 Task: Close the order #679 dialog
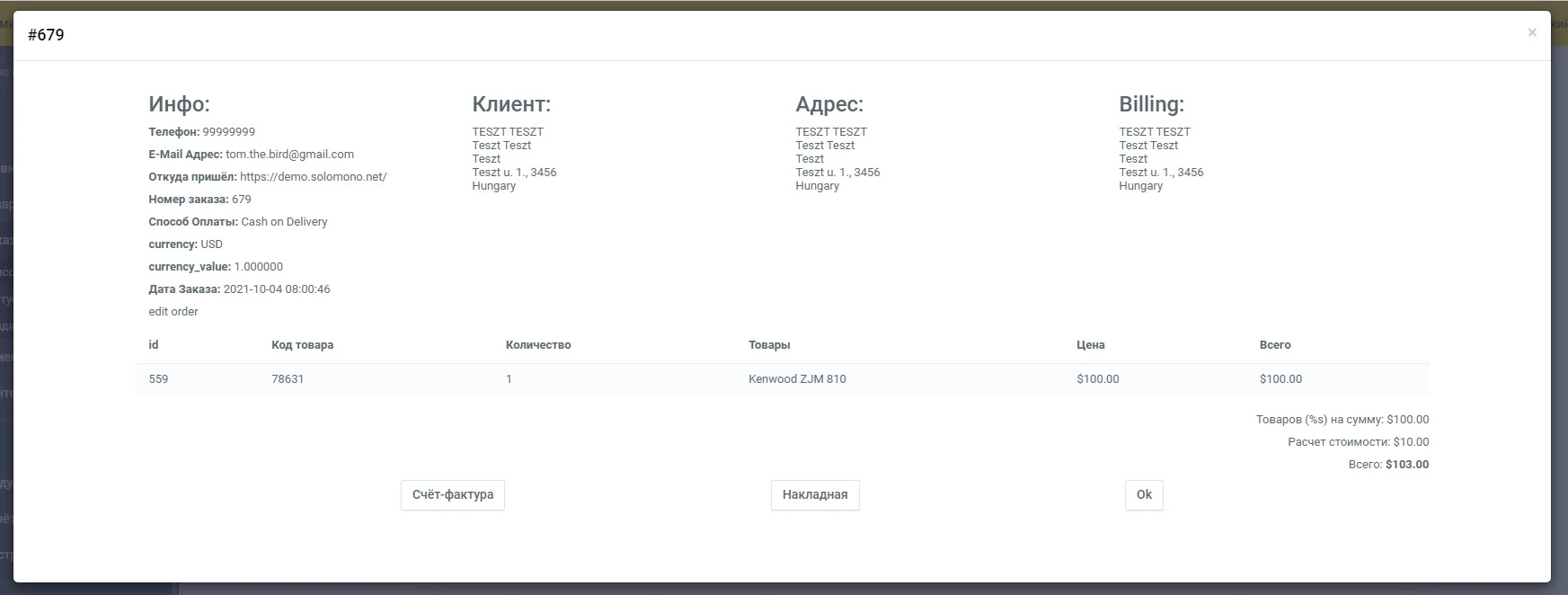1531,32
